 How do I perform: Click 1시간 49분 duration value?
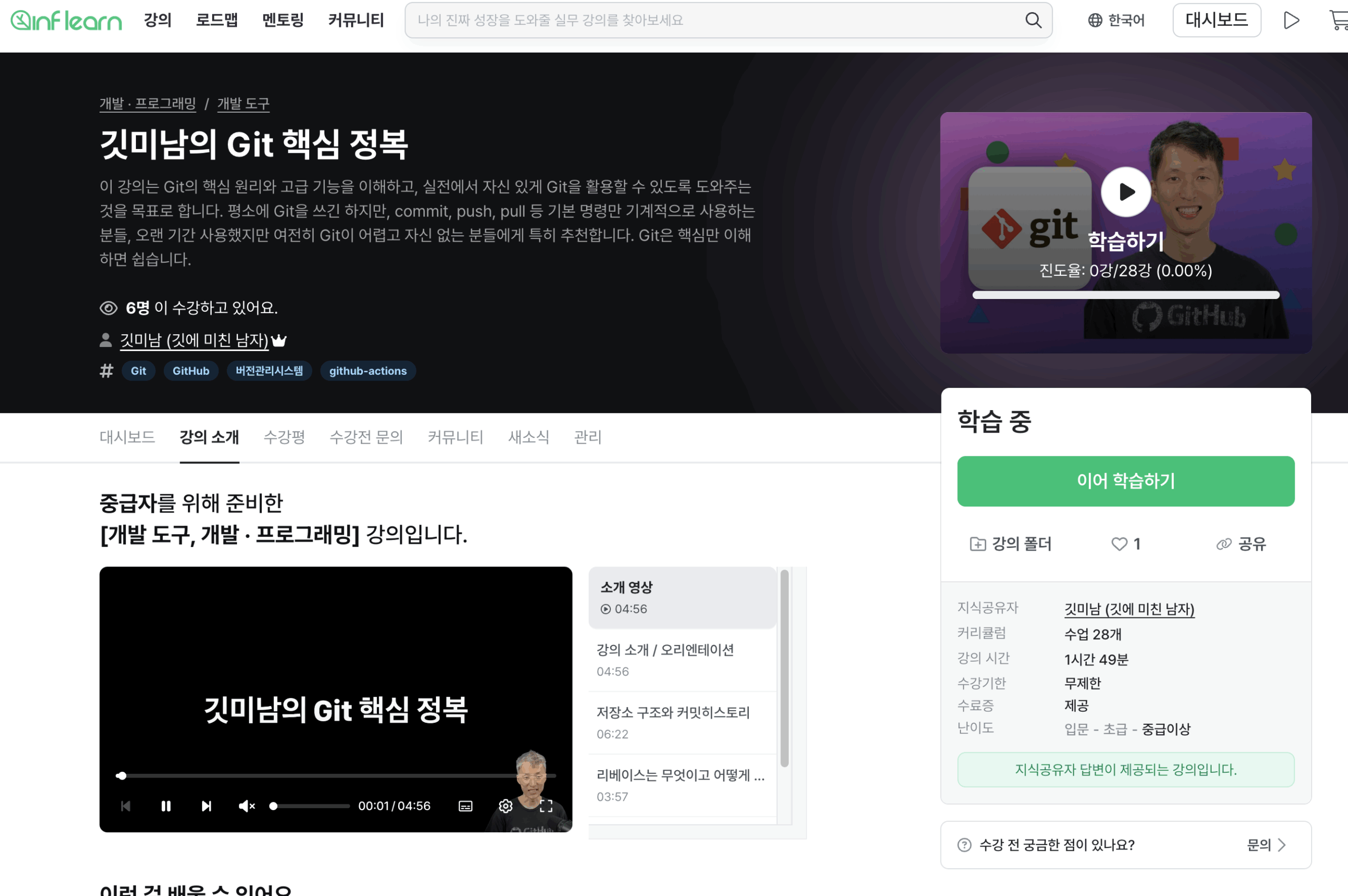(x=1096, y=660)
